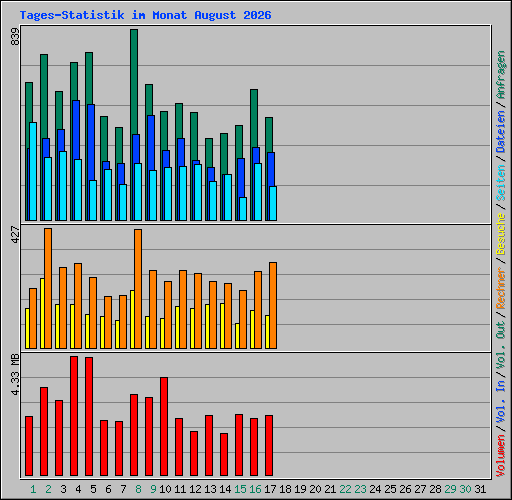Click day label '7' on the x-axis
512x500 pixels.
[123, 489]
